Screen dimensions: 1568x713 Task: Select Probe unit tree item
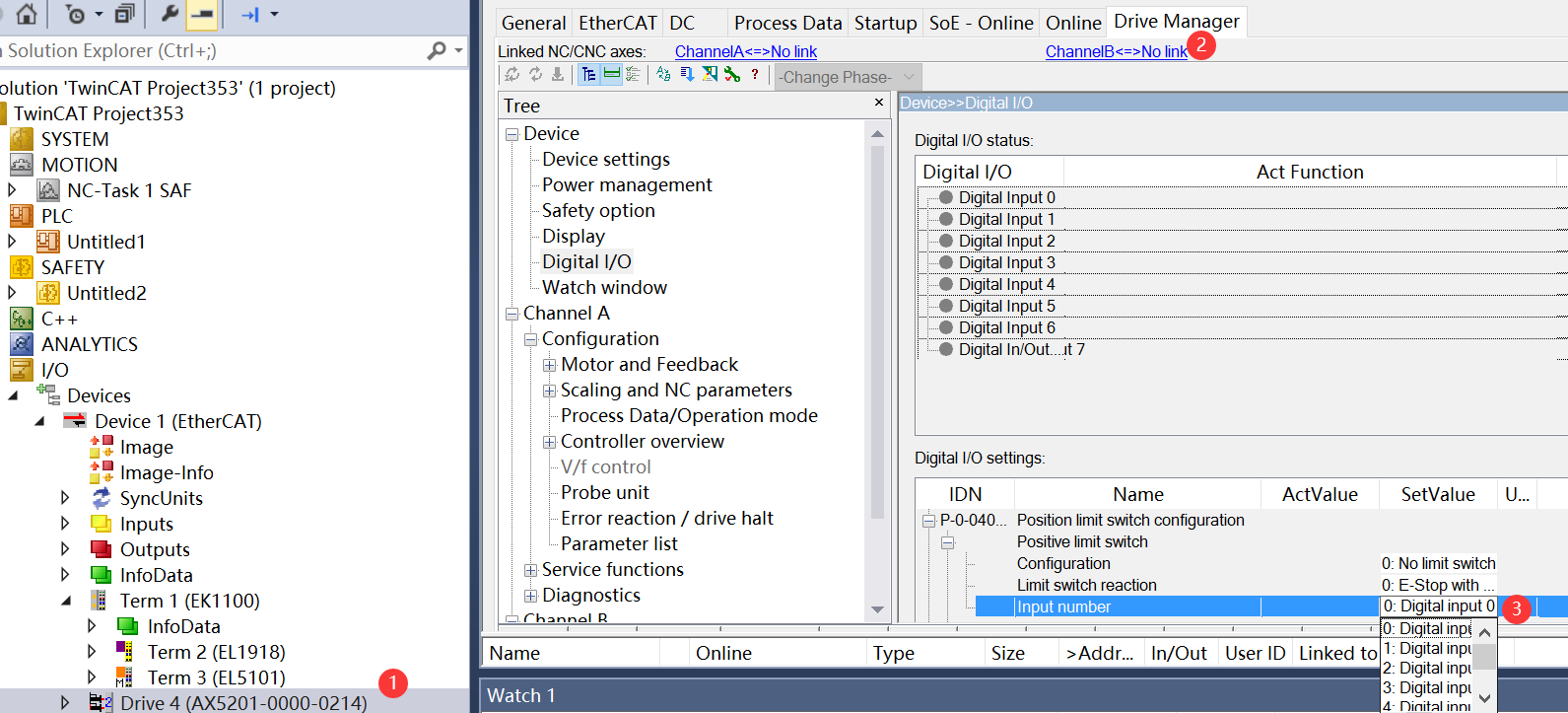(605, 492)
